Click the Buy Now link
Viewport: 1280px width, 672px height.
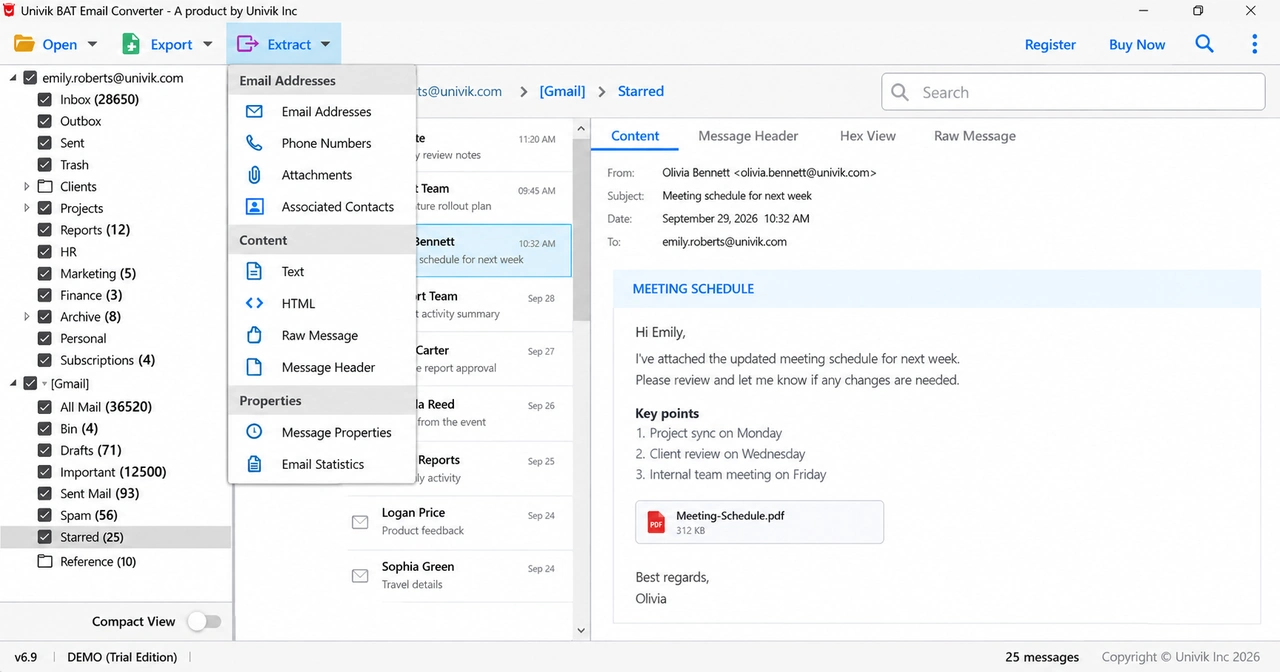coord(1137,45)
